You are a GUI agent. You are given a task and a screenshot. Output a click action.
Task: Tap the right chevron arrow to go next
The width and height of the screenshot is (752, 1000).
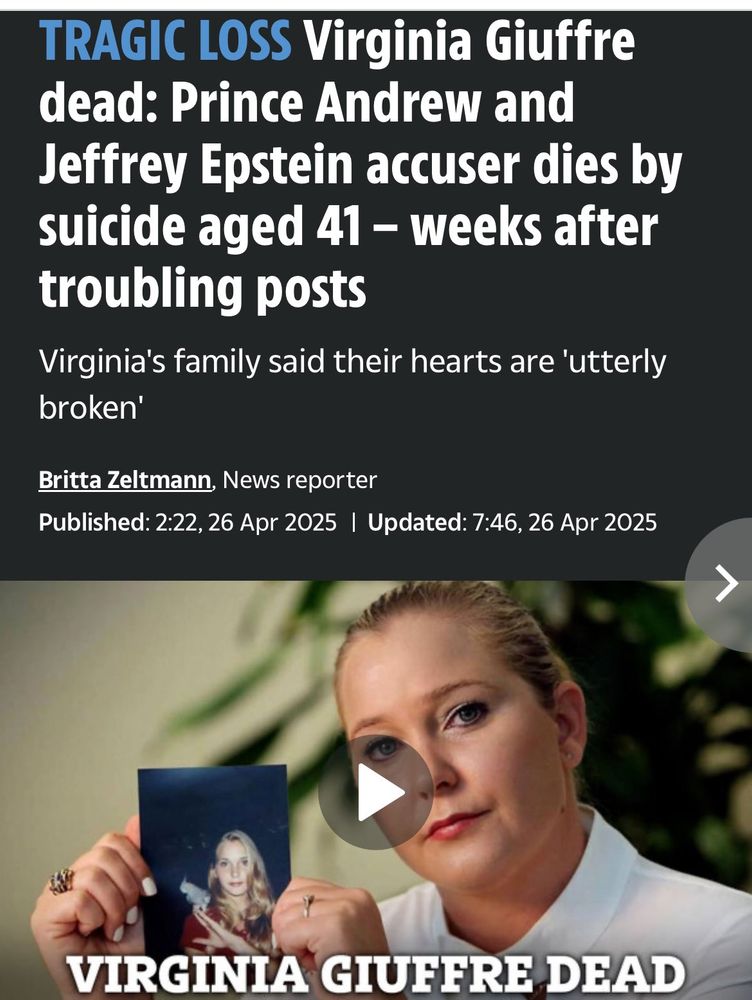tap(725, 583)
